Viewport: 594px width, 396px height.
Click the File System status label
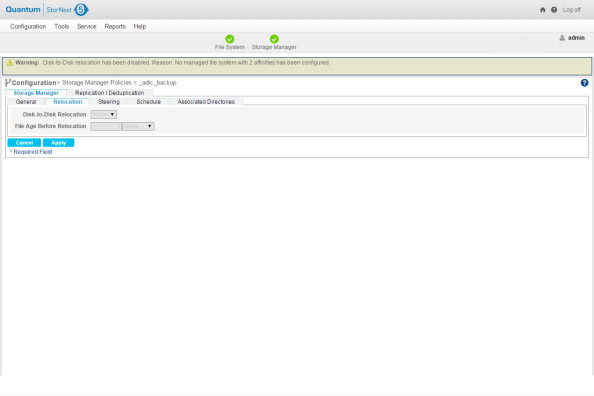[x=230, y=47]
